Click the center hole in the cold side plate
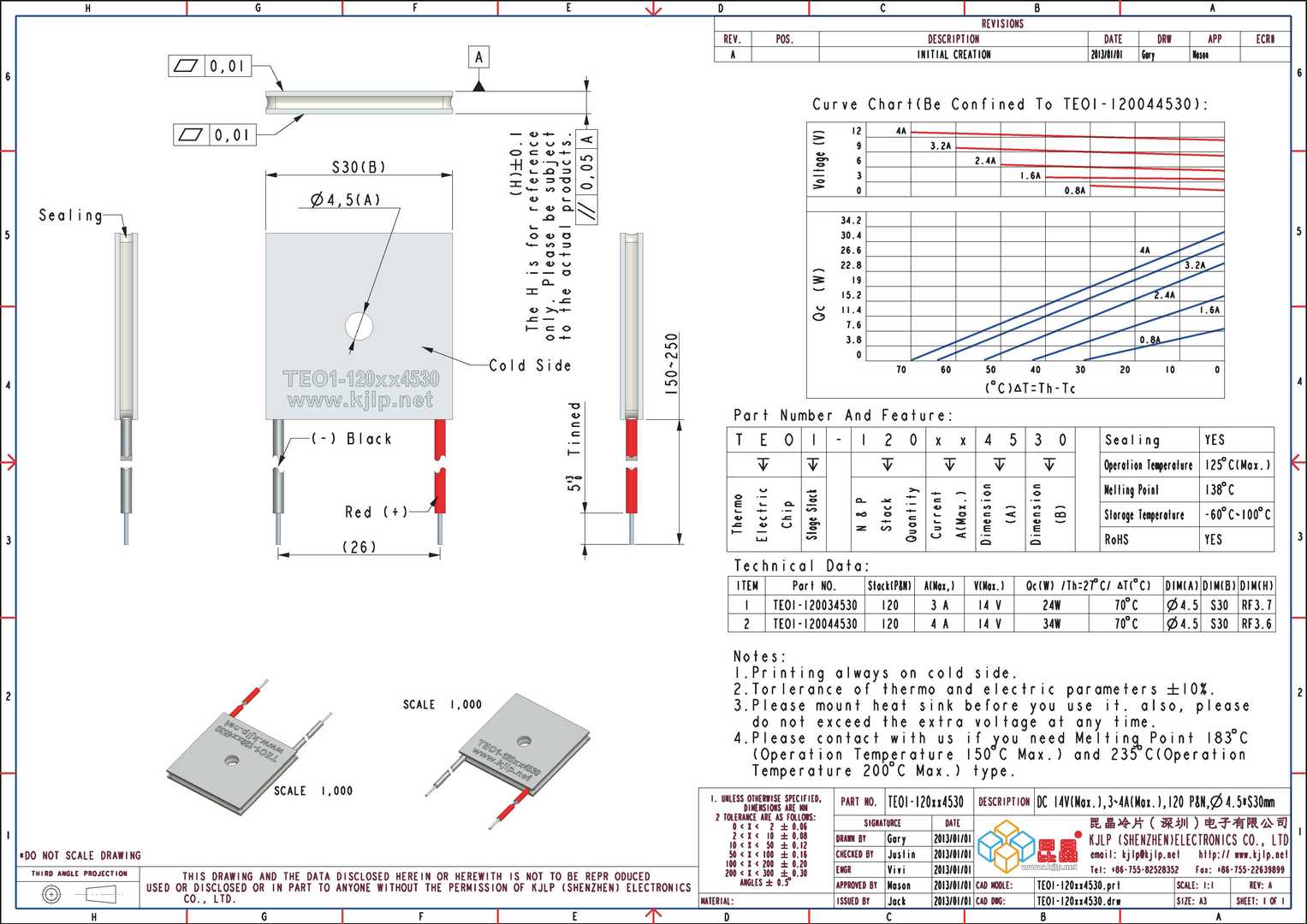 [x=359, y=326]
